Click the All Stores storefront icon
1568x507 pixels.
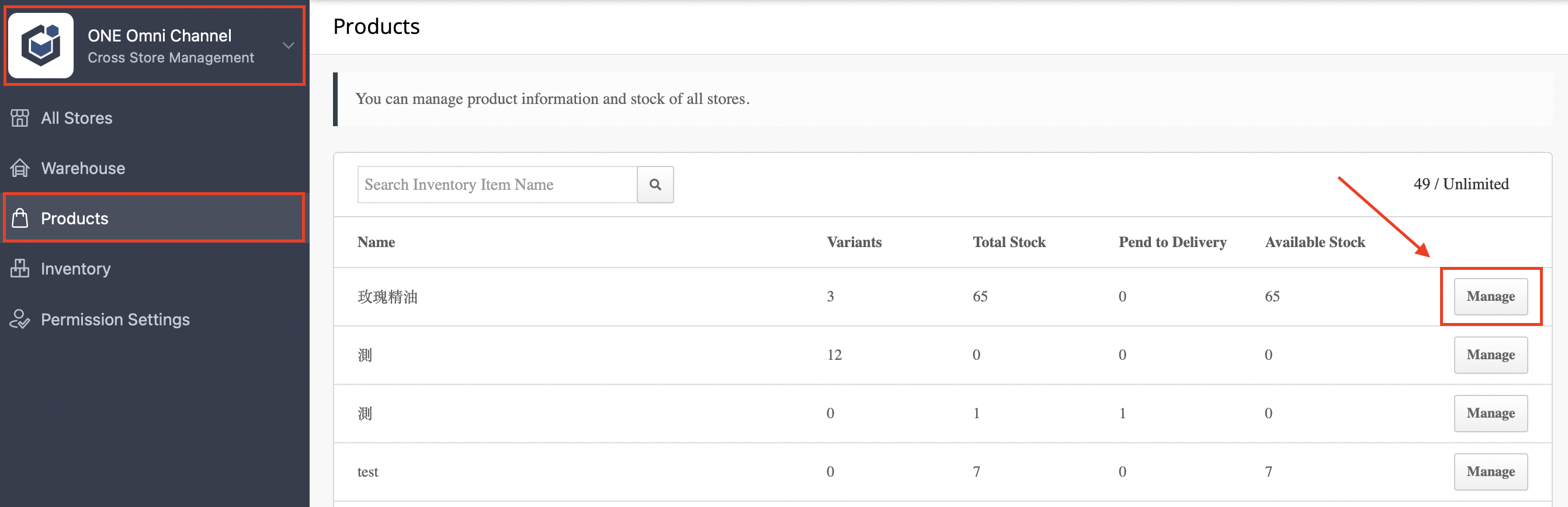click(x=19, y=118)
